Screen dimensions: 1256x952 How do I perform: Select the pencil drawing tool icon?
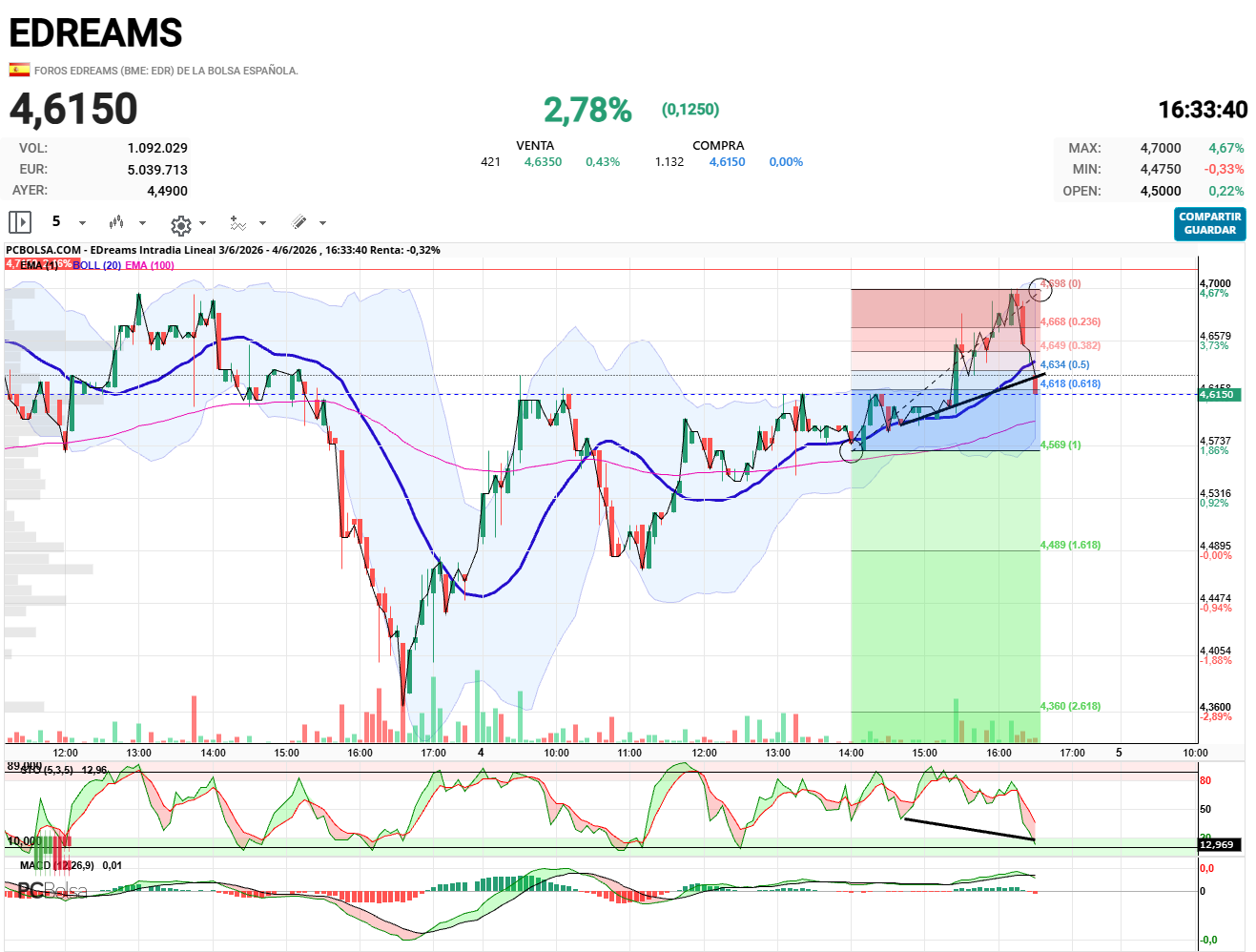tap(299, 222)
